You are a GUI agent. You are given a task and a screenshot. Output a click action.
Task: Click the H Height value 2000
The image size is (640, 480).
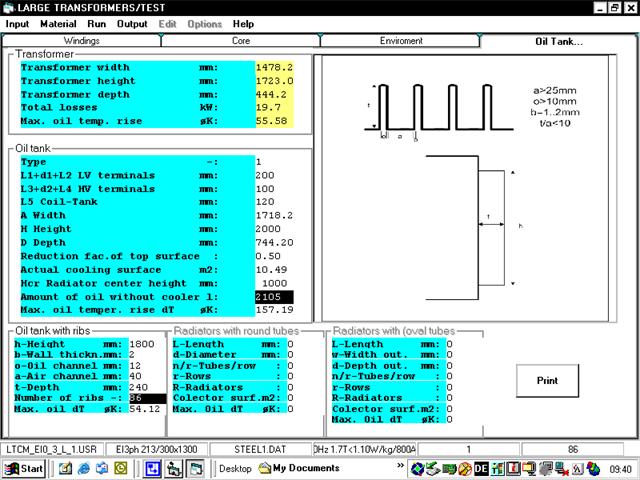click(274, 229)
